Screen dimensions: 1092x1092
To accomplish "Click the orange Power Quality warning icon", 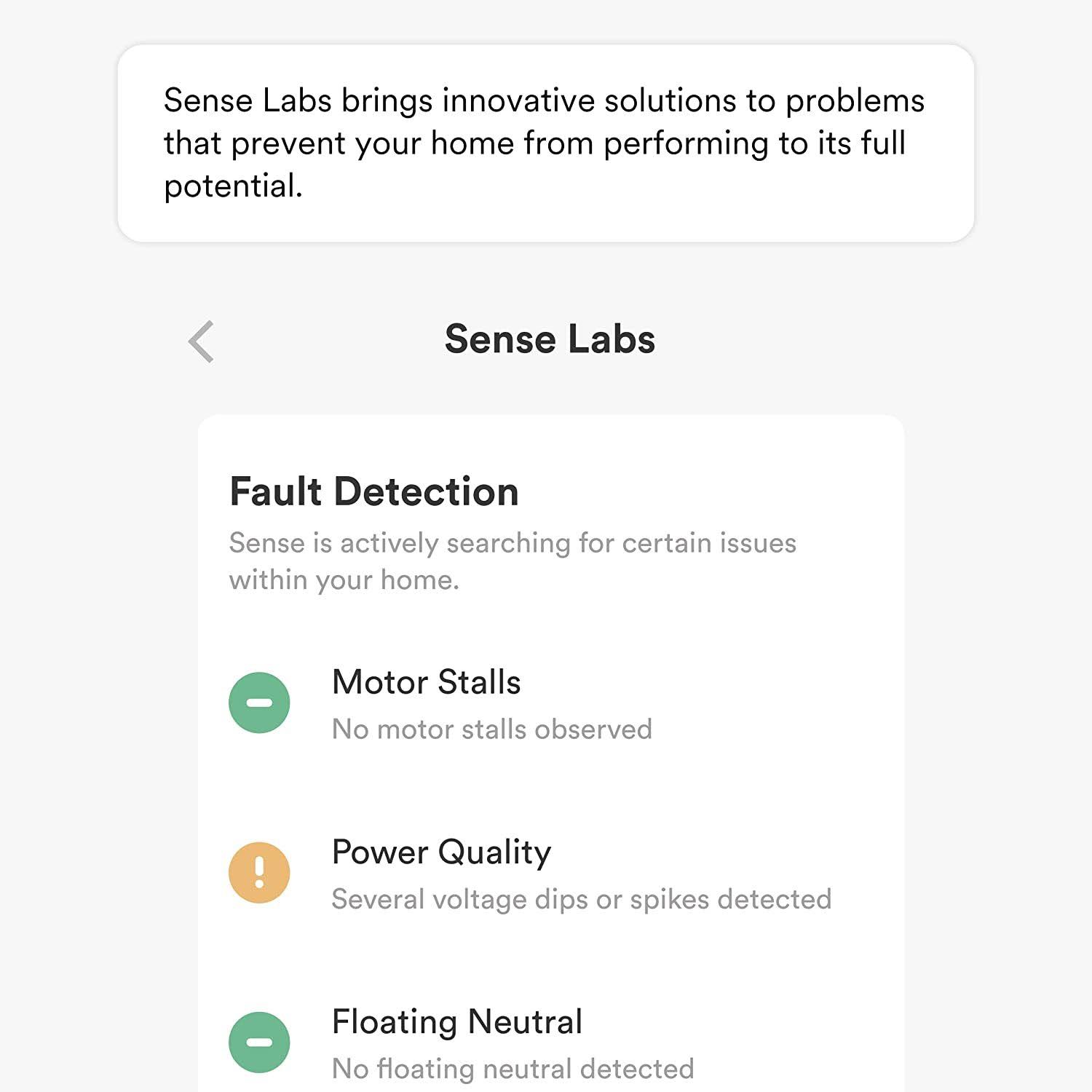I will [259, 872].
